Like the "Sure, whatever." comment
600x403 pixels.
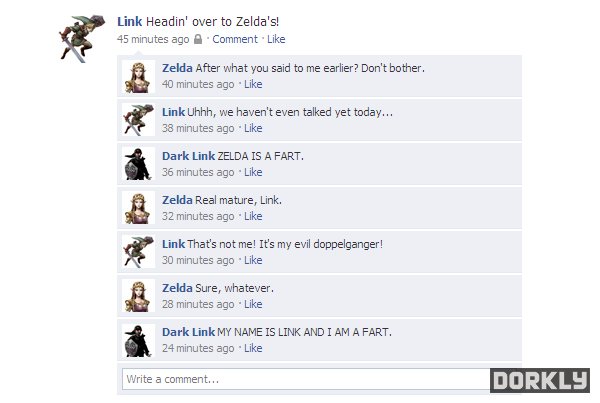point(253,304)
